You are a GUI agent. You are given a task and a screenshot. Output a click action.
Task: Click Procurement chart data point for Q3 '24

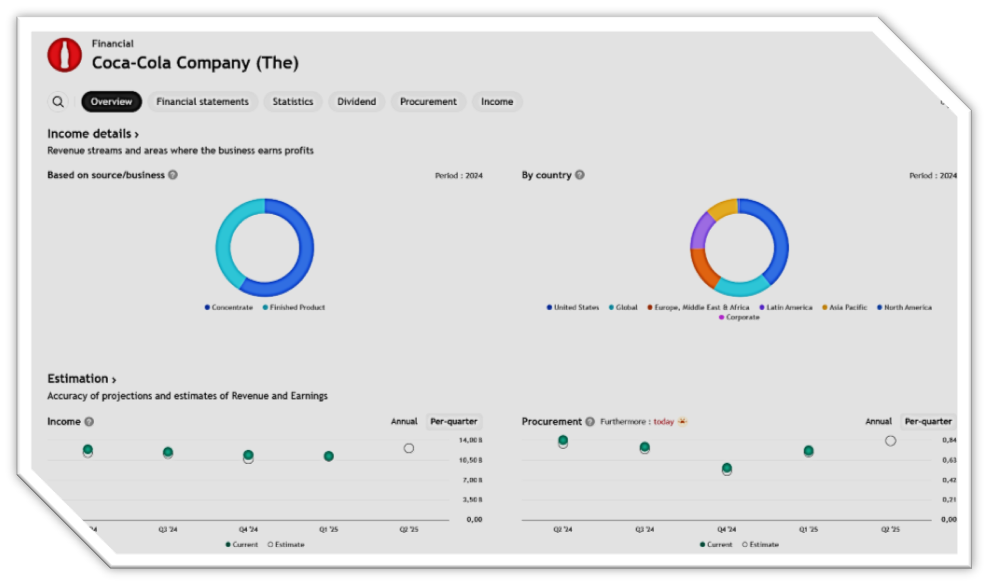(x=645, y=447)
